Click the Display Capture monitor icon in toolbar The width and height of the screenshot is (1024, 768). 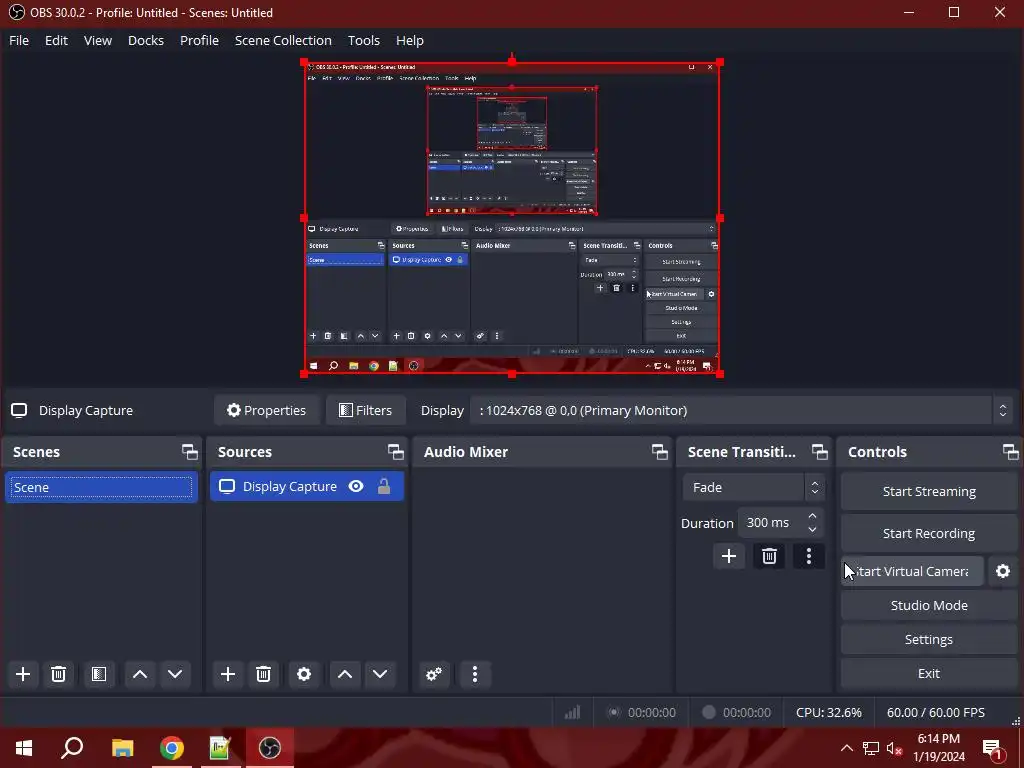(19, 410)
